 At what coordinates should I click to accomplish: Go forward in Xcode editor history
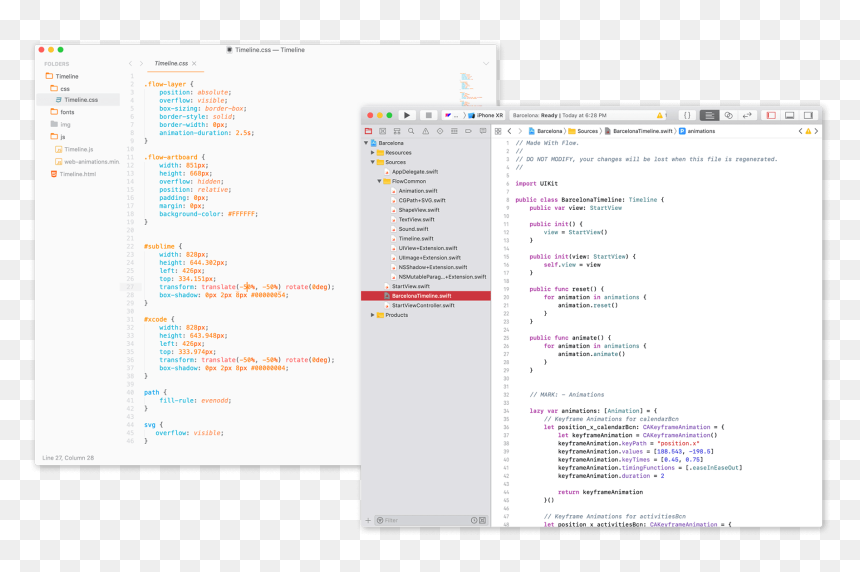[x=520, y=131]
